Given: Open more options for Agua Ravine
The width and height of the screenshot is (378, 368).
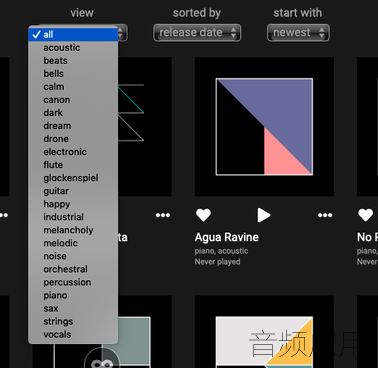Looking at the screenshot, I should click(325, 215).
